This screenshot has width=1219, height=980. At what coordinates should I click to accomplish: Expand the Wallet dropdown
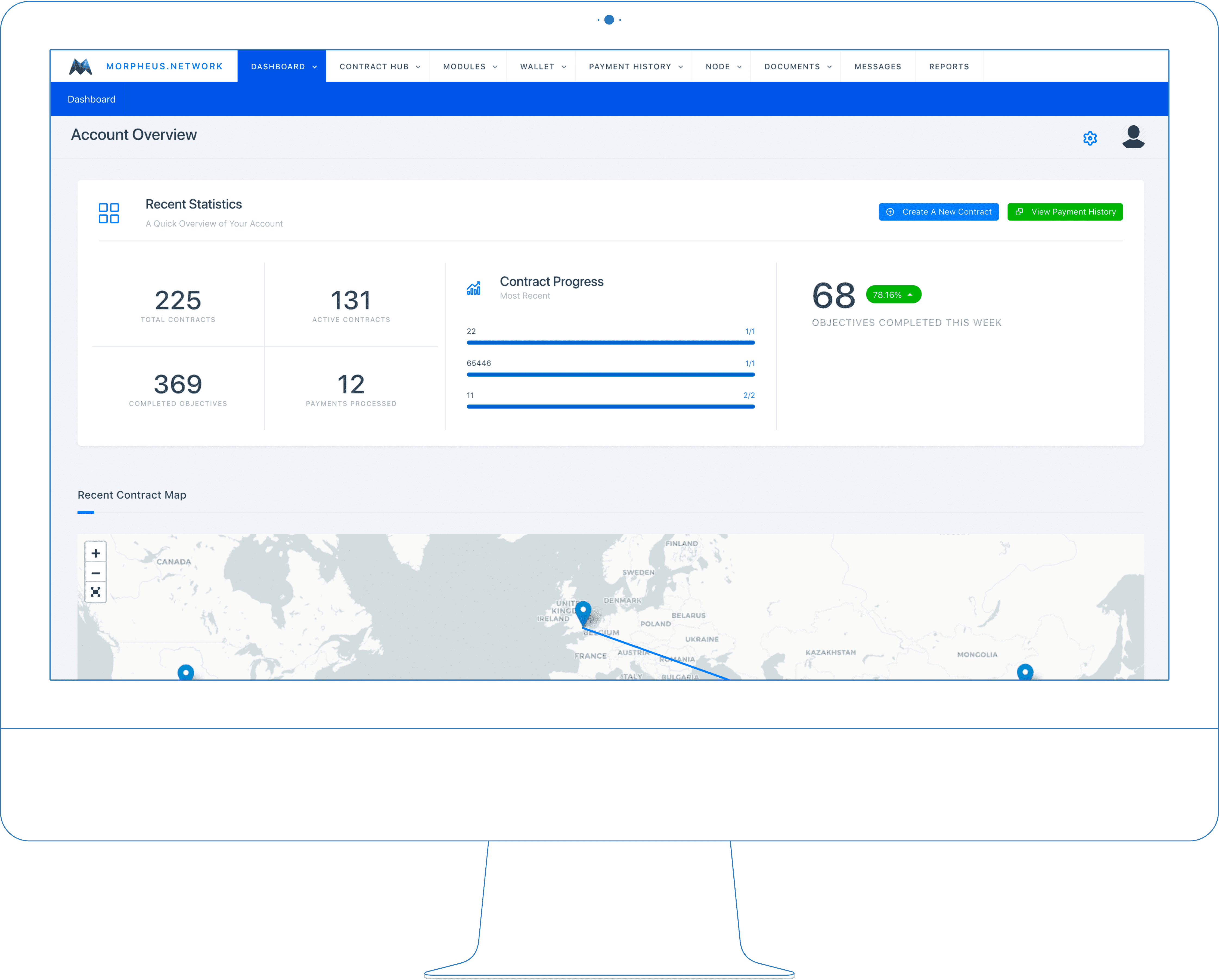[541, 66]
